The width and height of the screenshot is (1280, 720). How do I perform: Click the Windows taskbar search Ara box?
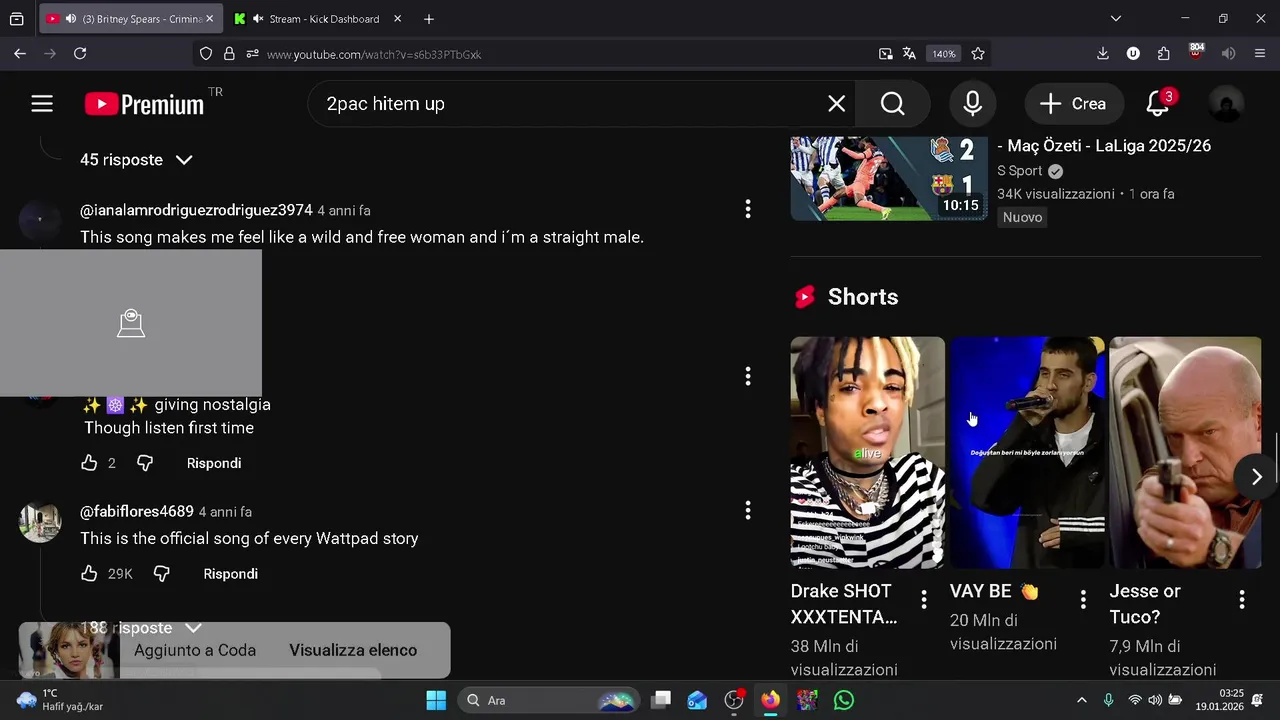pos(548,700)
